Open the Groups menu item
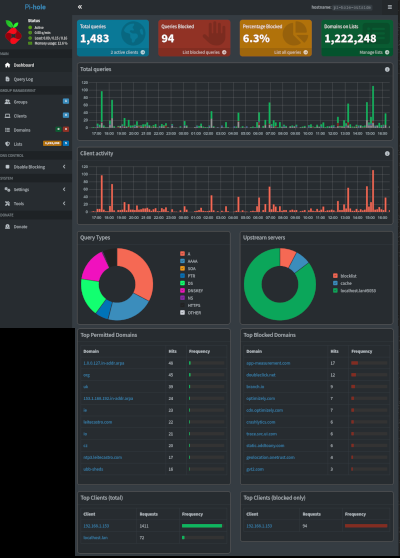 tap(36, 102)
